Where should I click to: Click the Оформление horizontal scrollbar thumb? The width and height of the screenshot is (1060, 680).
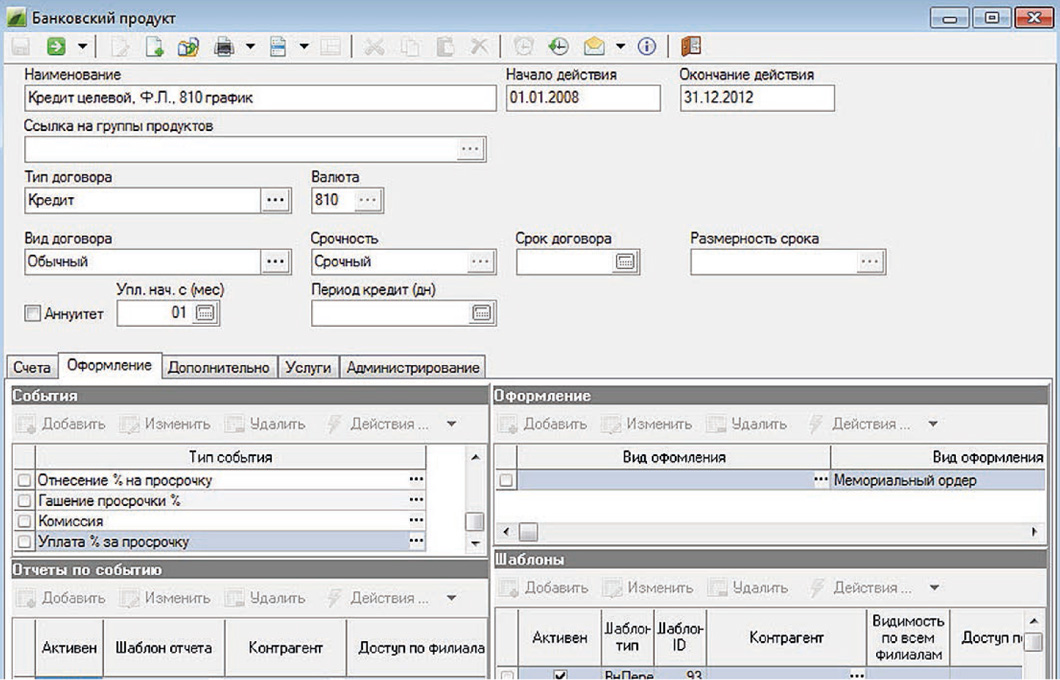pos(526,531)
